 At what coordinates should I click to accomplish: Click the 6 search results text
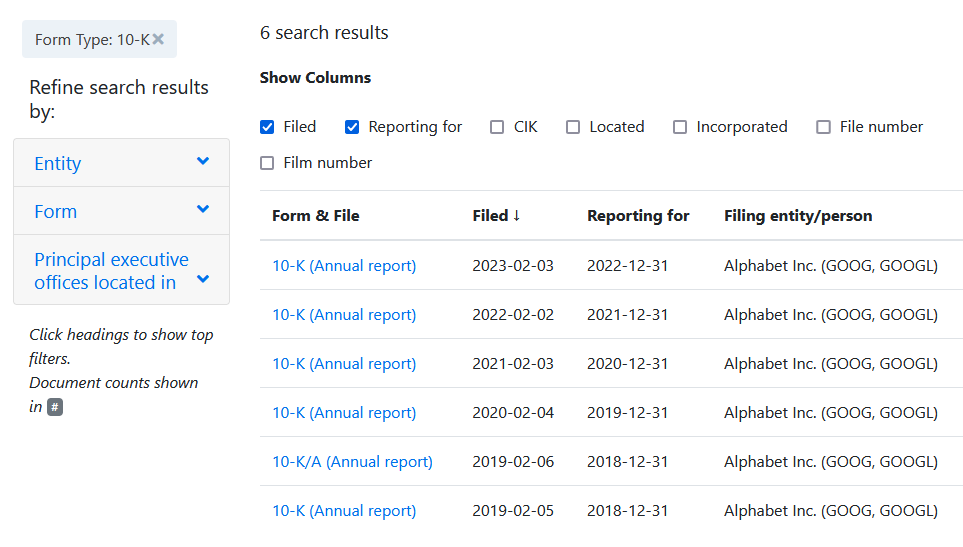pos(324,33)
